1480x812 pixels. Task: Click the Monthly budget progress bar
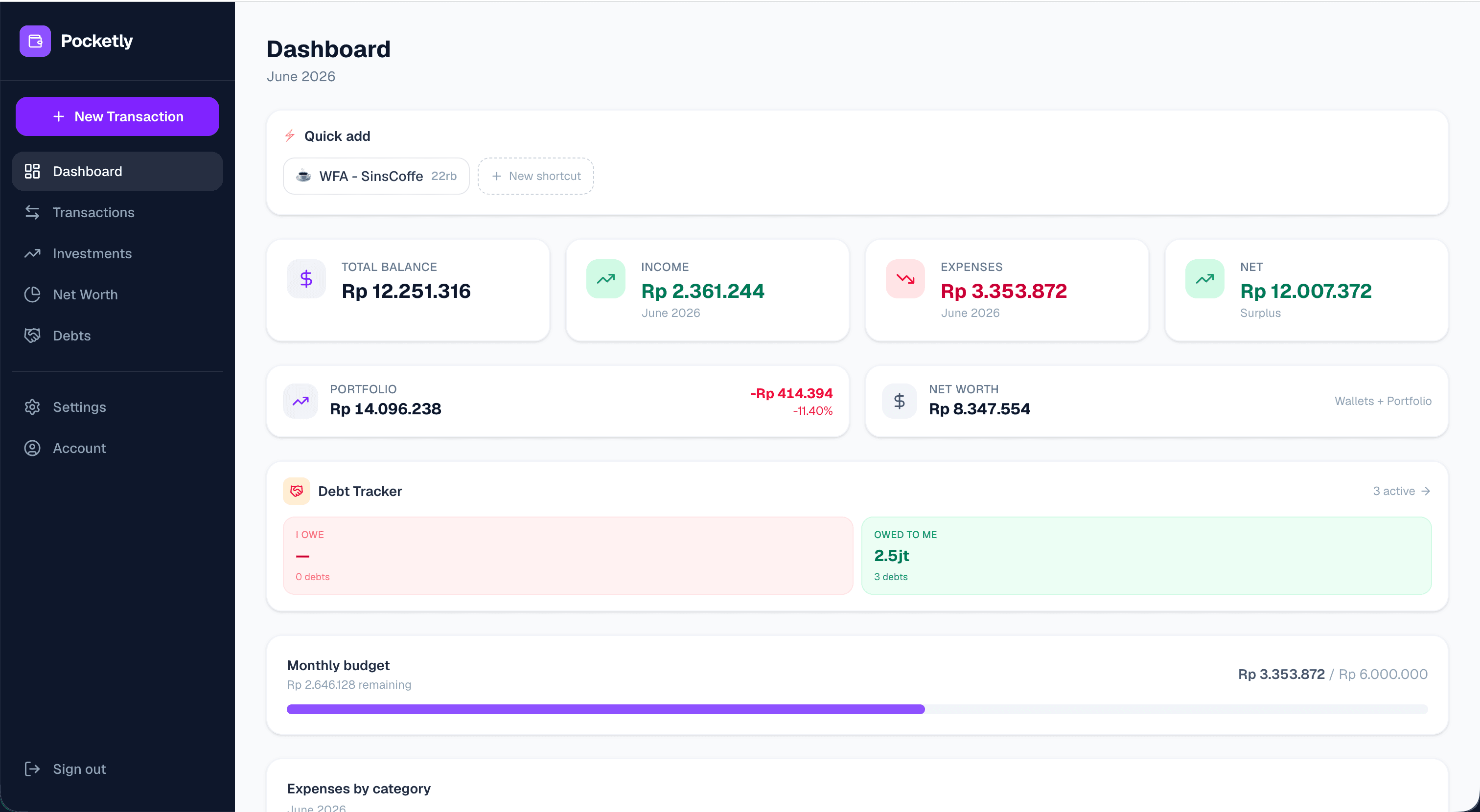857,709
